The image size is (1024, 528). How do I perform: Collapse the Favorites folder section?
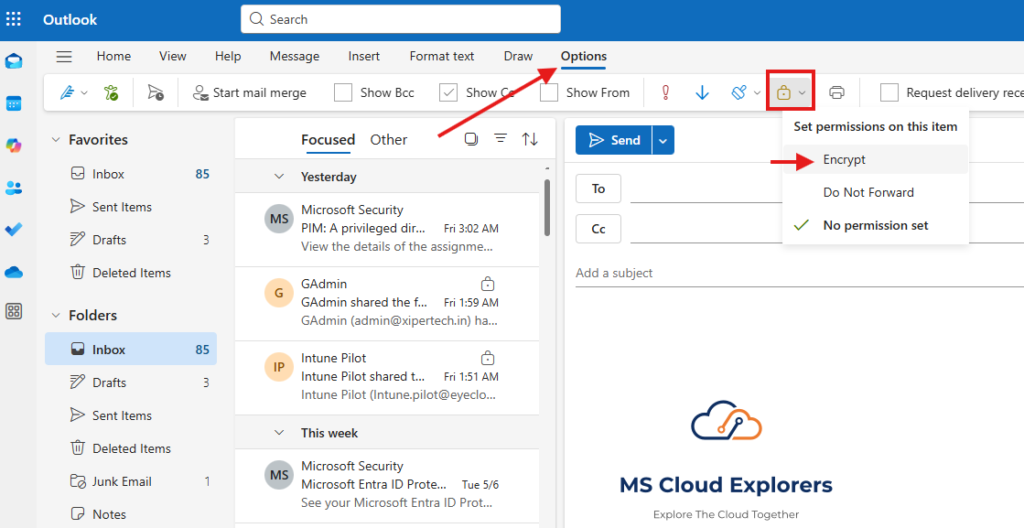point(57,140)
